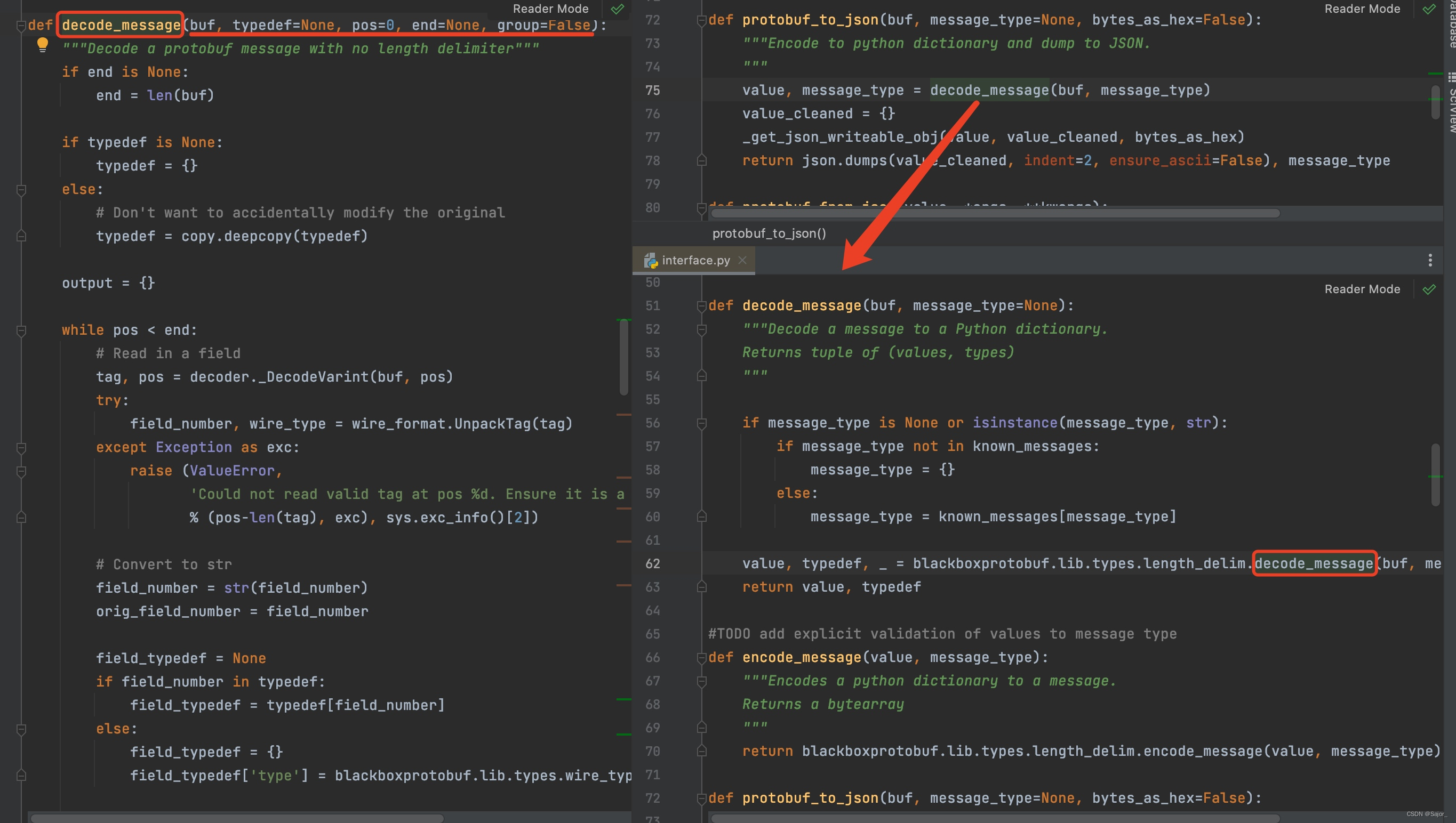Toggle Reader Mode in the top-right editor
1456x823 pixels.
coord(1362,9)
